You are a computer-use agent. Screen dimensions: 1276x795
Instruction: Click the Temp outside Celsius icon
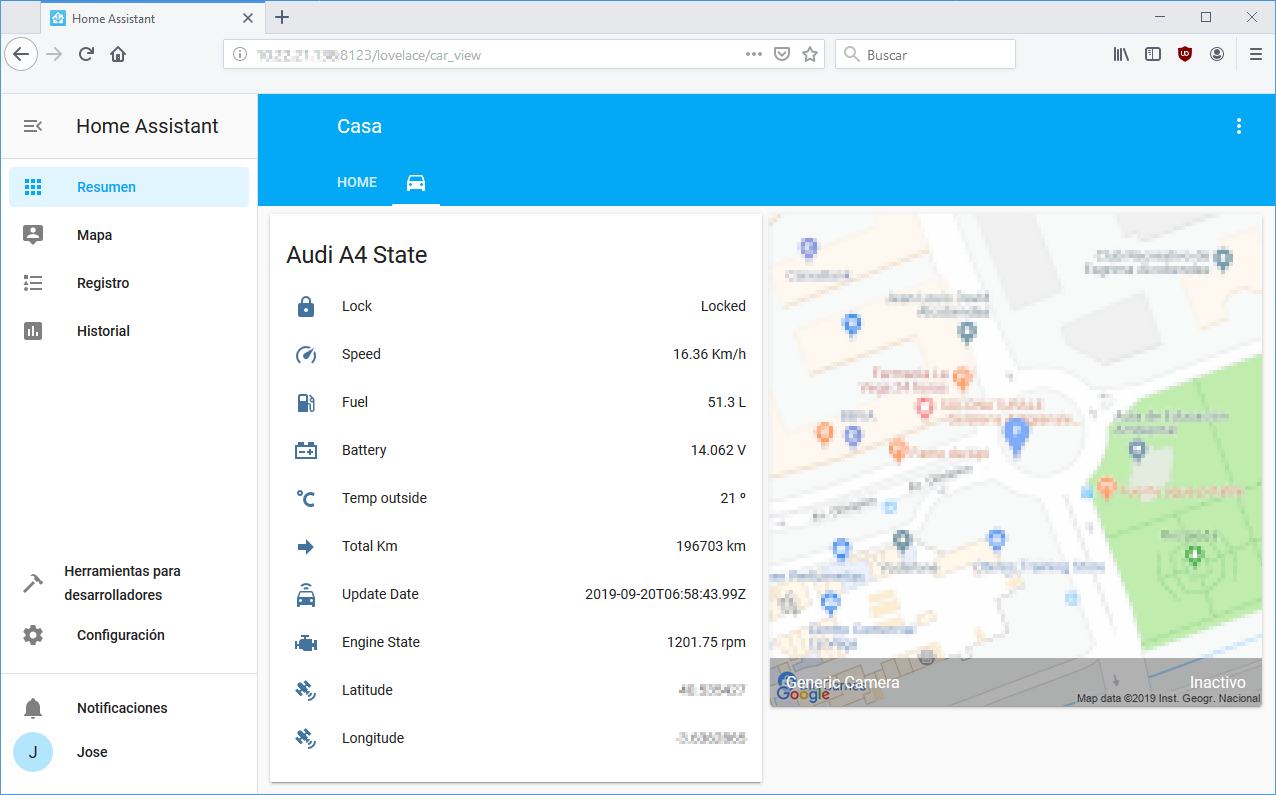(x=306, y=498)
